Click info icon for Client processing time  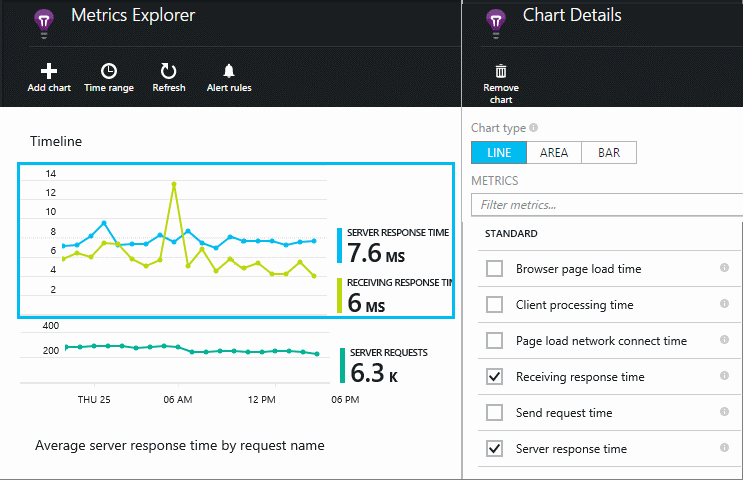tap(725, 304)
